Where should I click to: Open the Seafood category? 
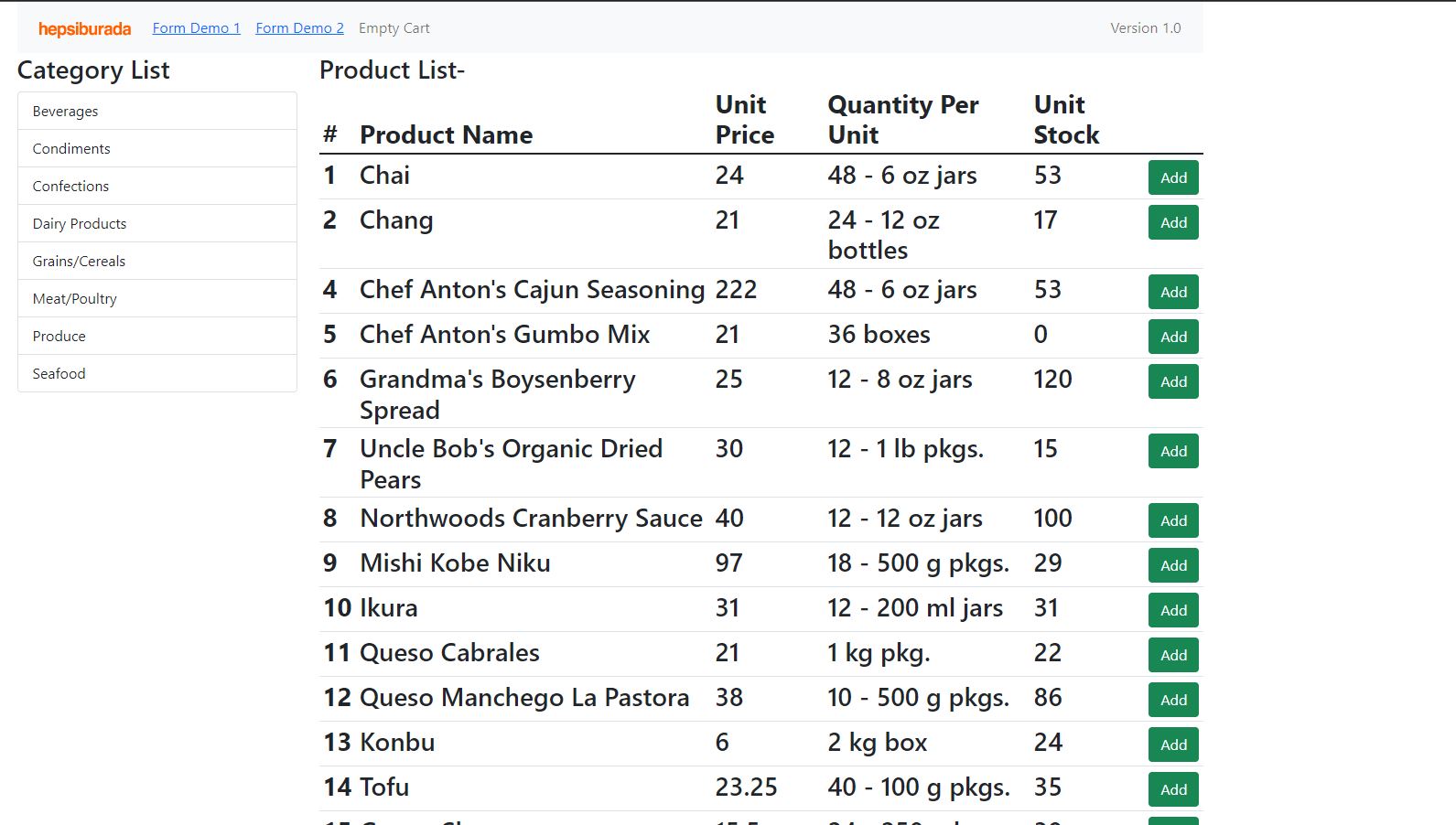[x=156, y=373]
